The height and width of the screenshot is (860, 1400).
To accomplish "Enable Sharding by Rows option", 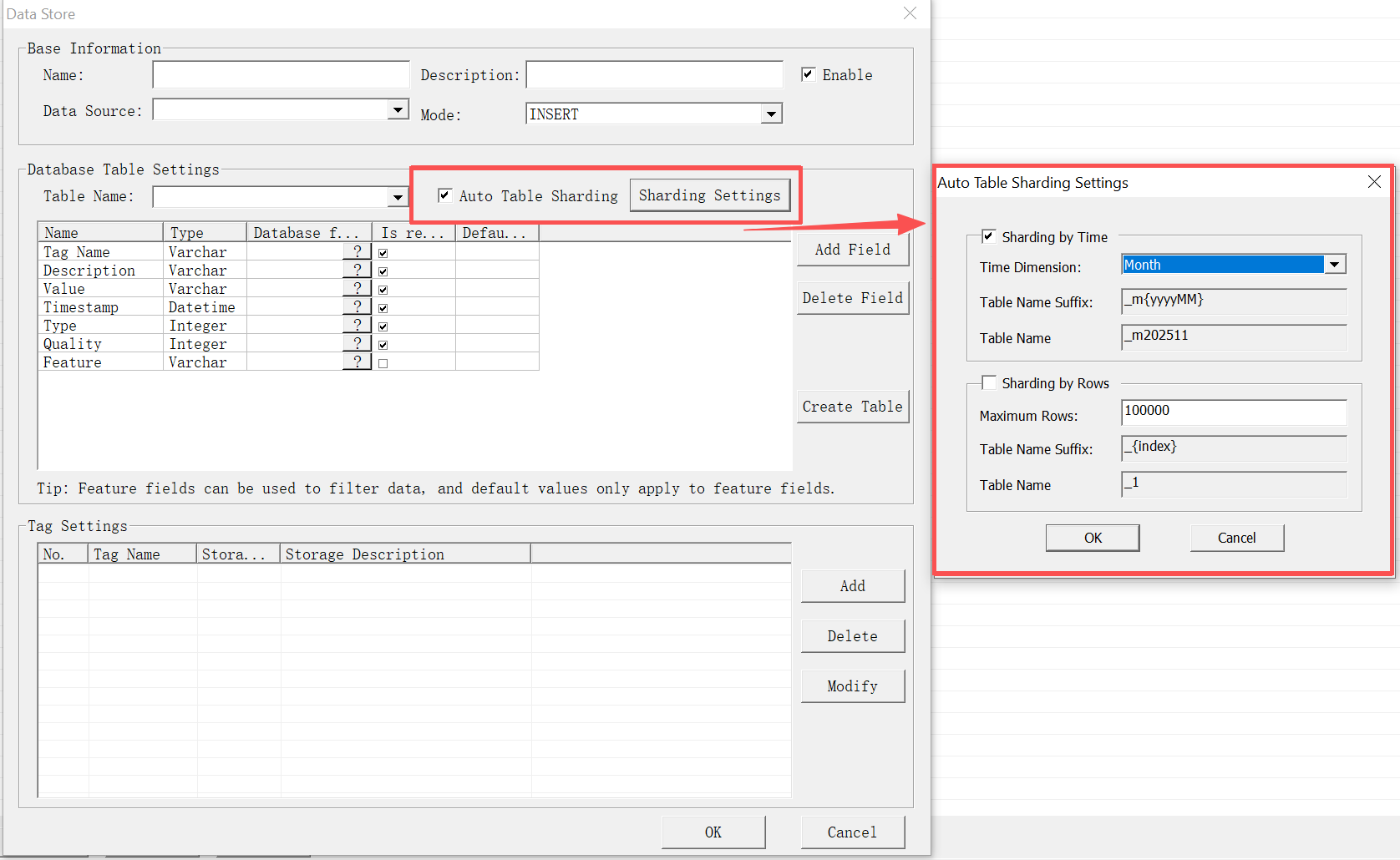I will [989, 382].
